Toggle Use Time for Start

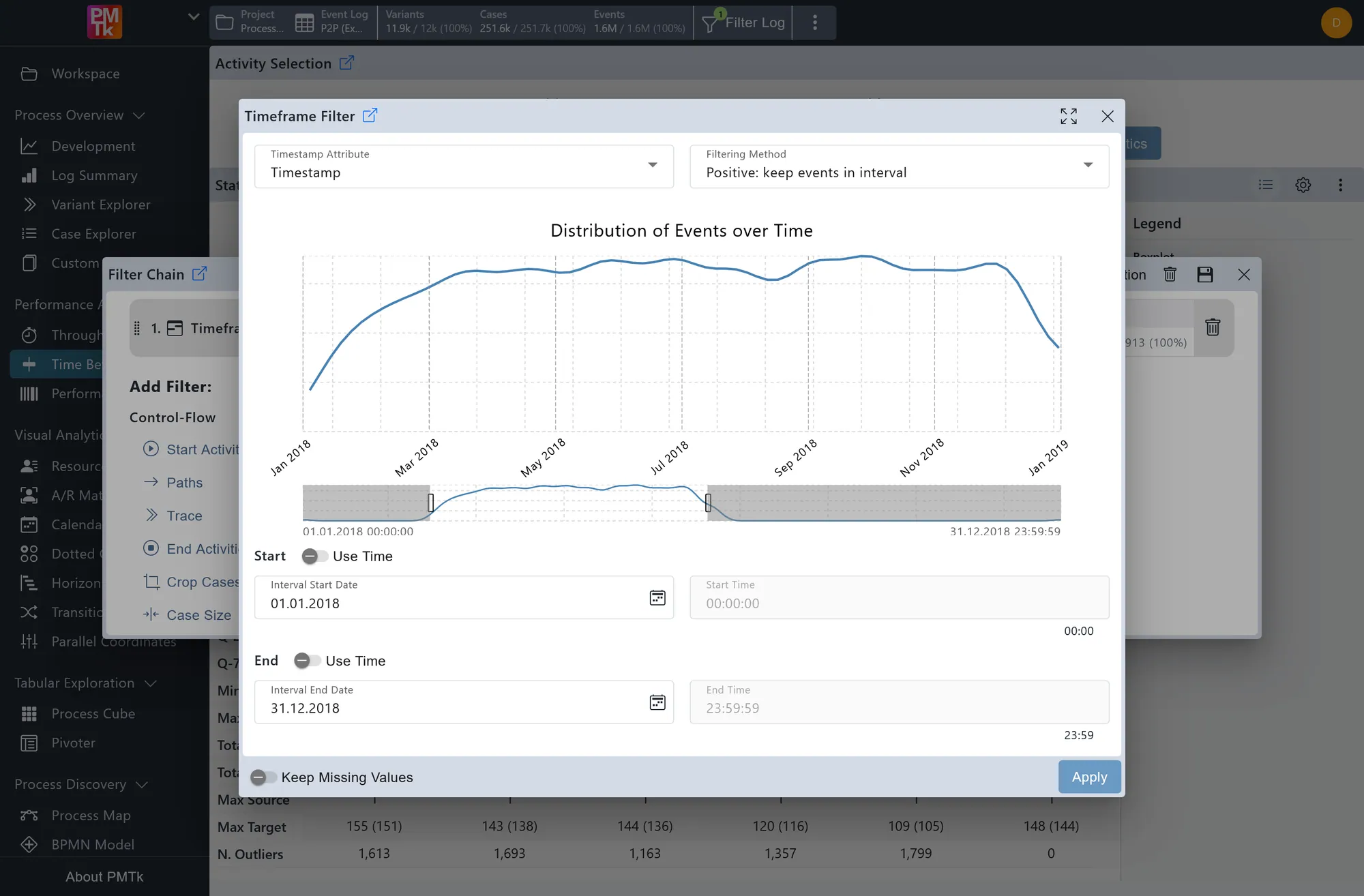[x=314, y=556]
